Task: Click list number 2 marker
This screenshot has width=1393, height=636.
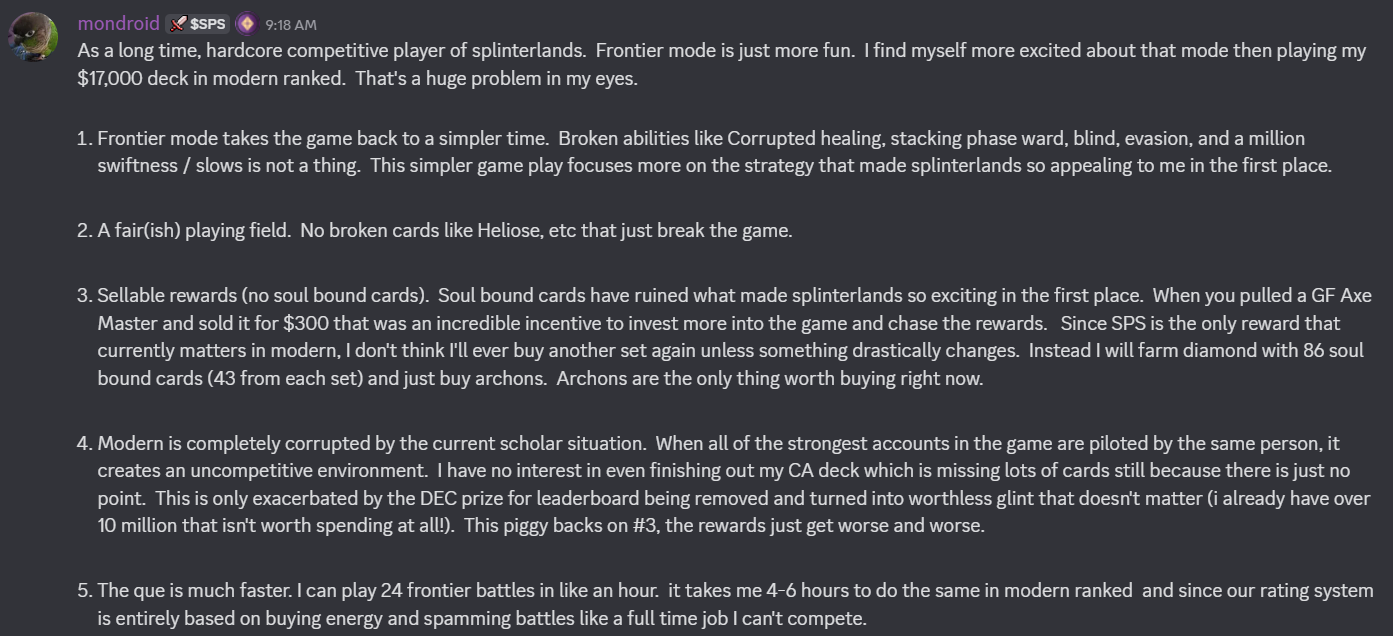Action: pyautogui.click(x=85, y=231)
